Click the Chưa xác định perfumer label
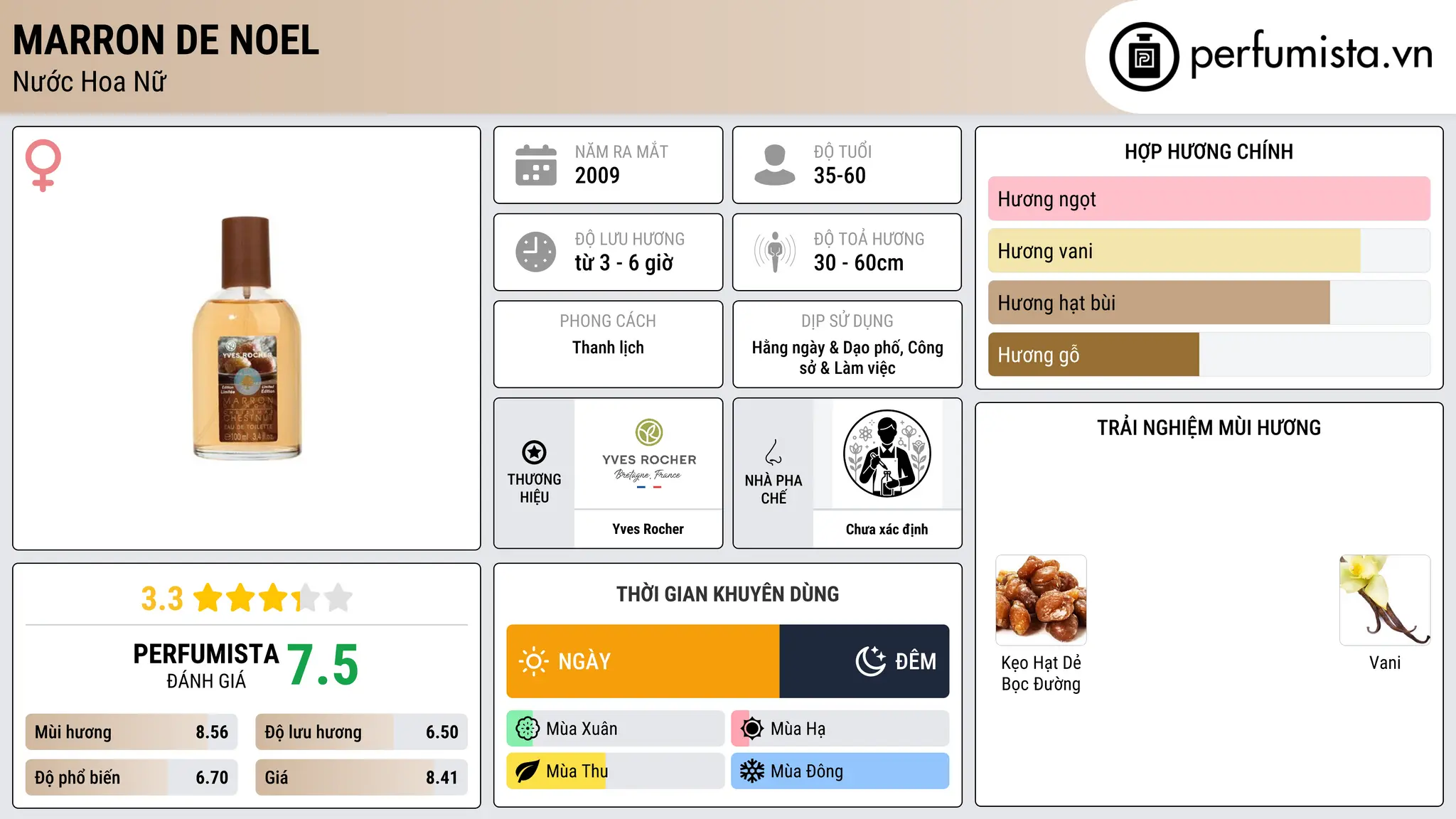Viewport: 1456px width, 819px height. (x=887, y=529)
